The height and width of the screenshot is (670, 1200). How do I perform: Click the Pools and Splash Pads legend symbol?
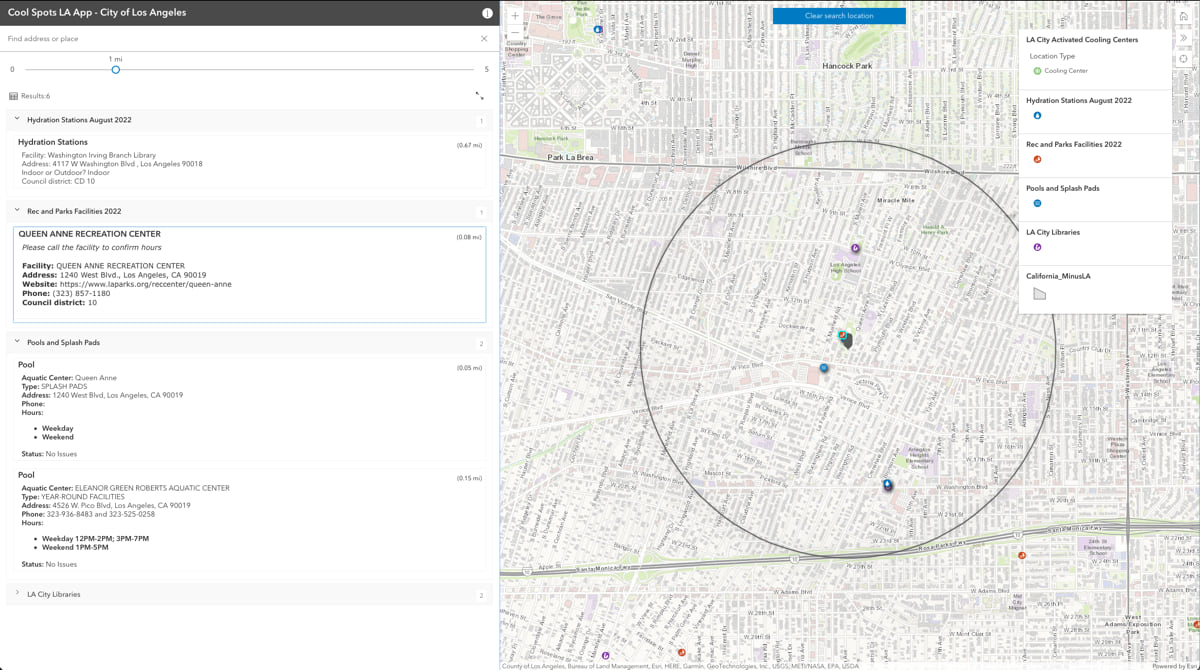pos(1037,203)
